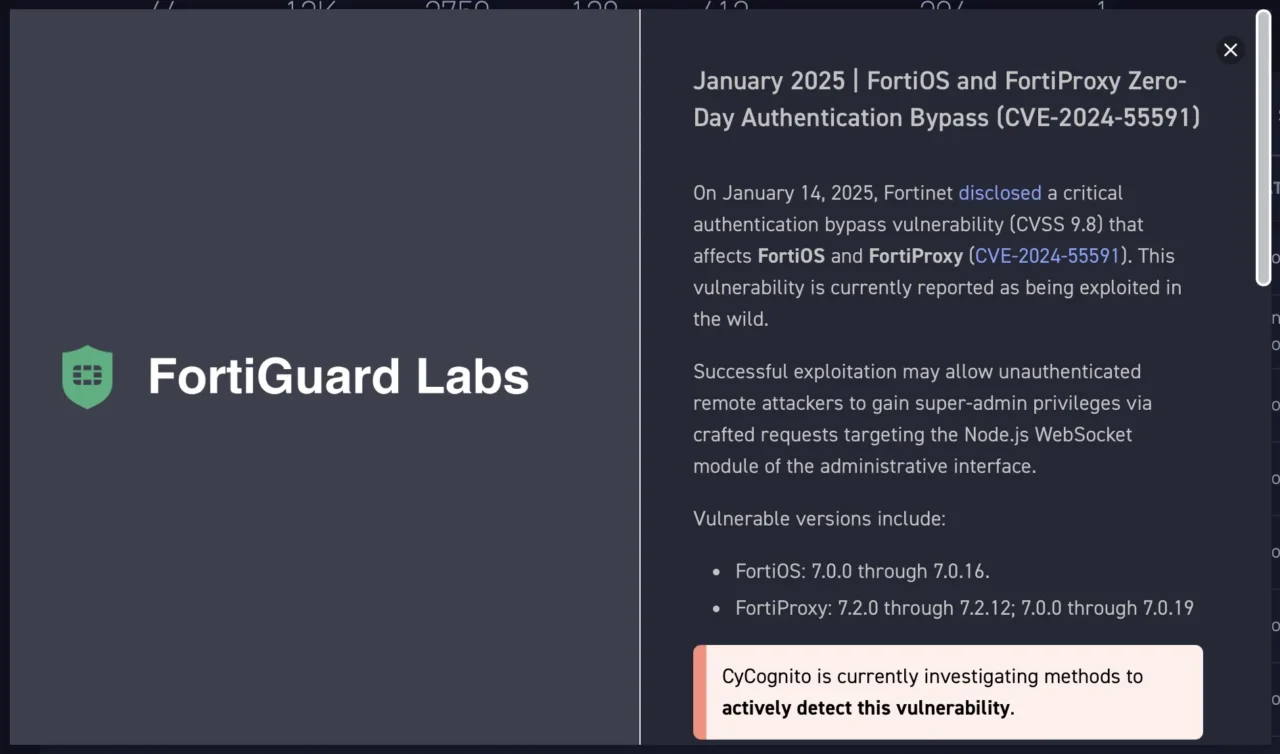Click the bold "FortiOS" word in the first paragraph

[791, 256]
